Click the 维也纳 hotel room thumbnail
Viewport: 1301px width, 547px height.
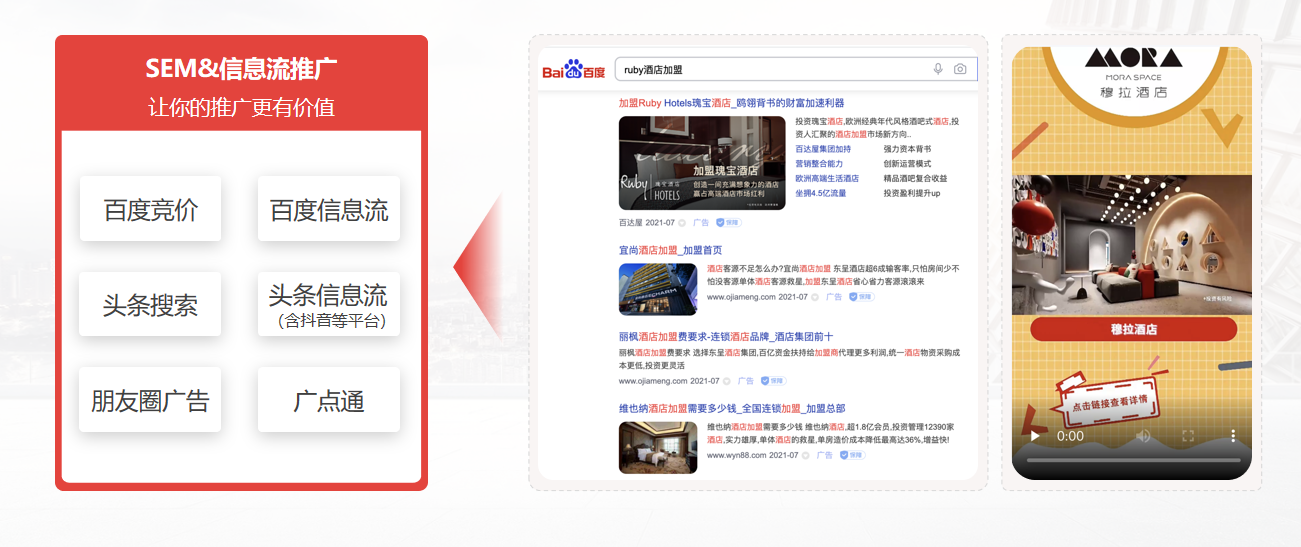[x=658, y=447]
